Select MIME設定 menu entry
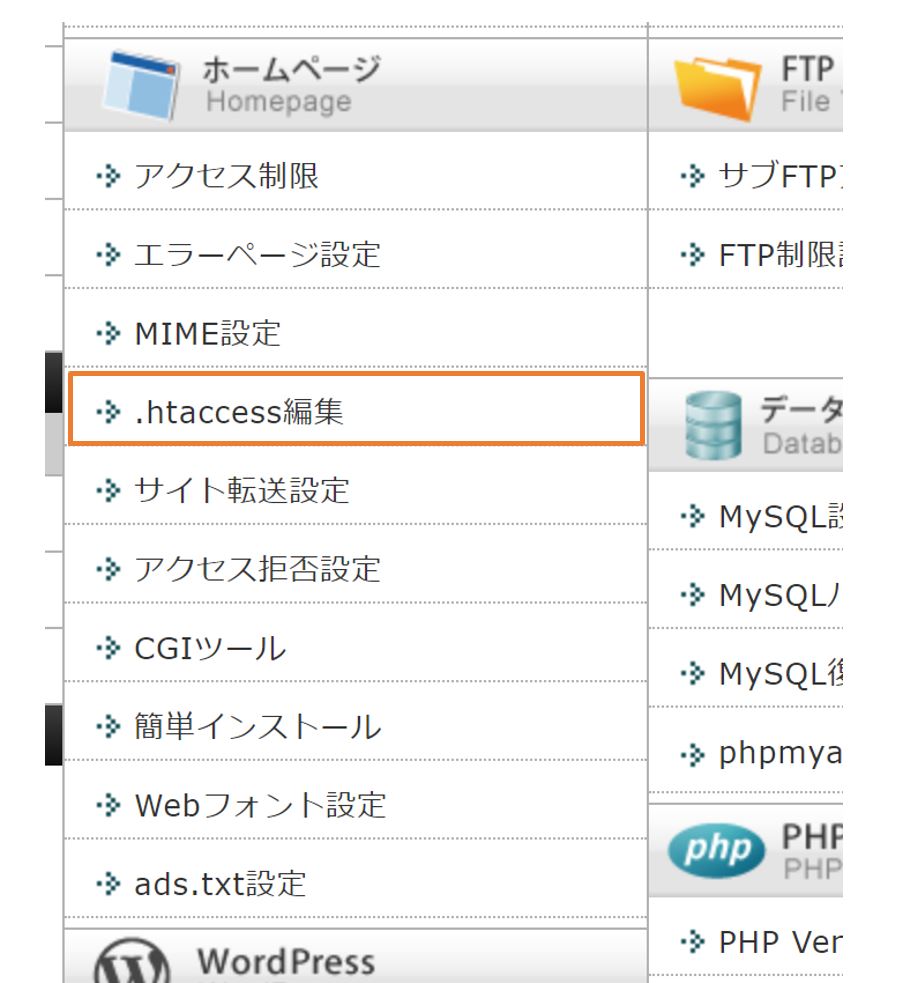The width and height of the screenshot is (920, 983). point(207,333)
